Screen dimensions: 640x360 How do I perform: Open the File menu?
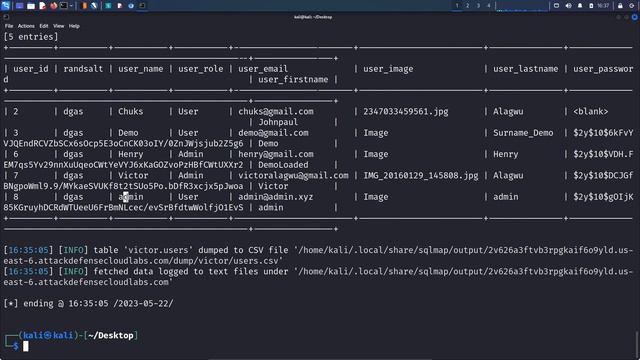[x=9, y=26]
